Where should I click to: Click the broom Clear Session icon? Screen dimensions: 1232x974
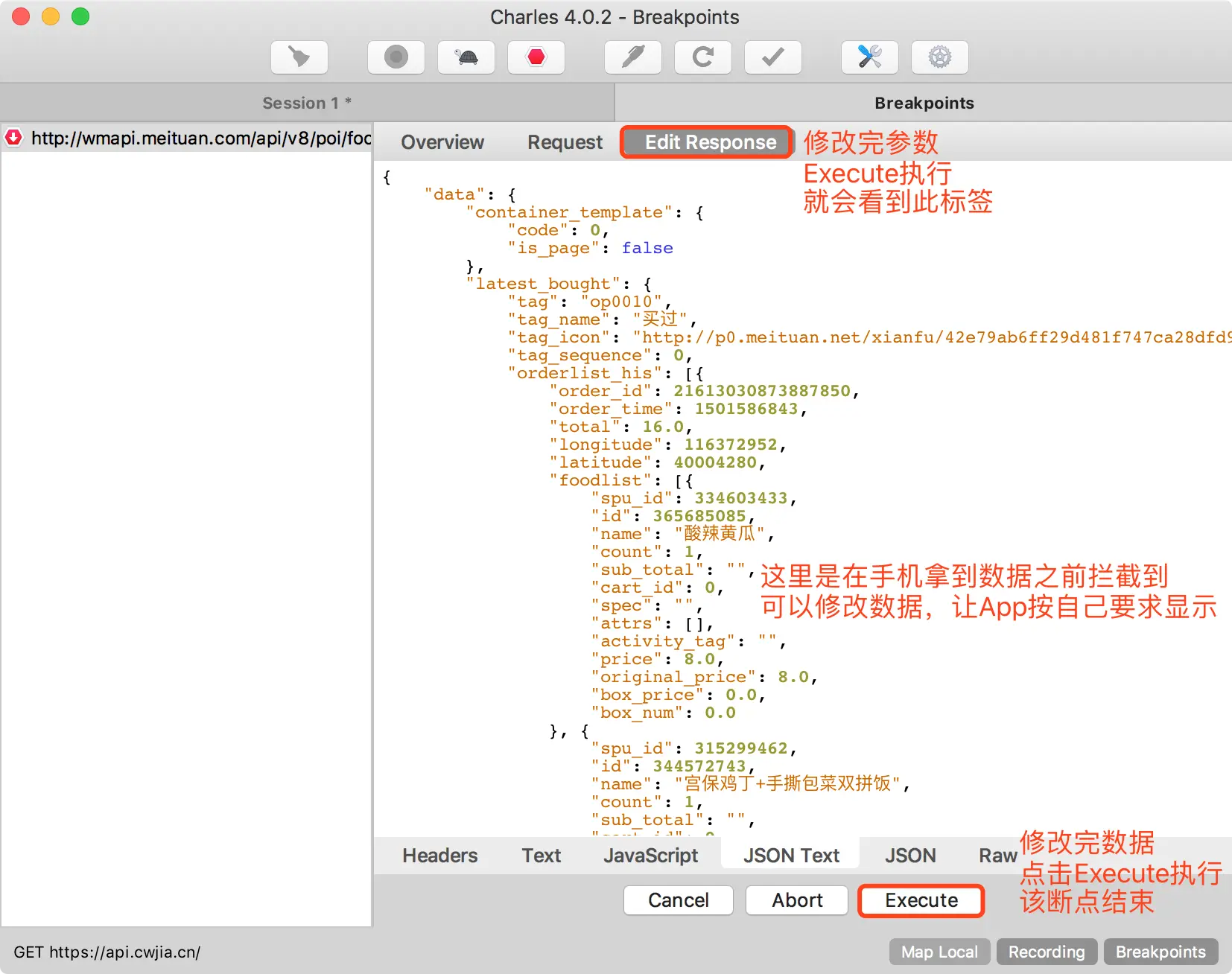pyautogui.click(x=299, y=57)
